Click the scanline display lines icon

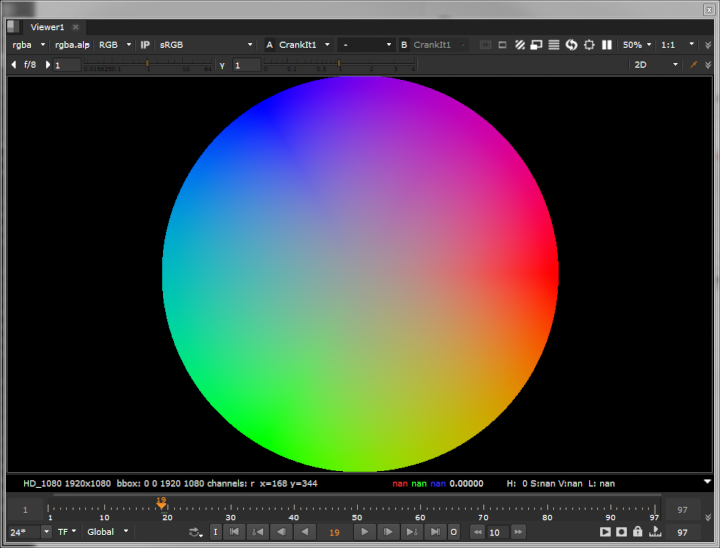coord(554,45)
